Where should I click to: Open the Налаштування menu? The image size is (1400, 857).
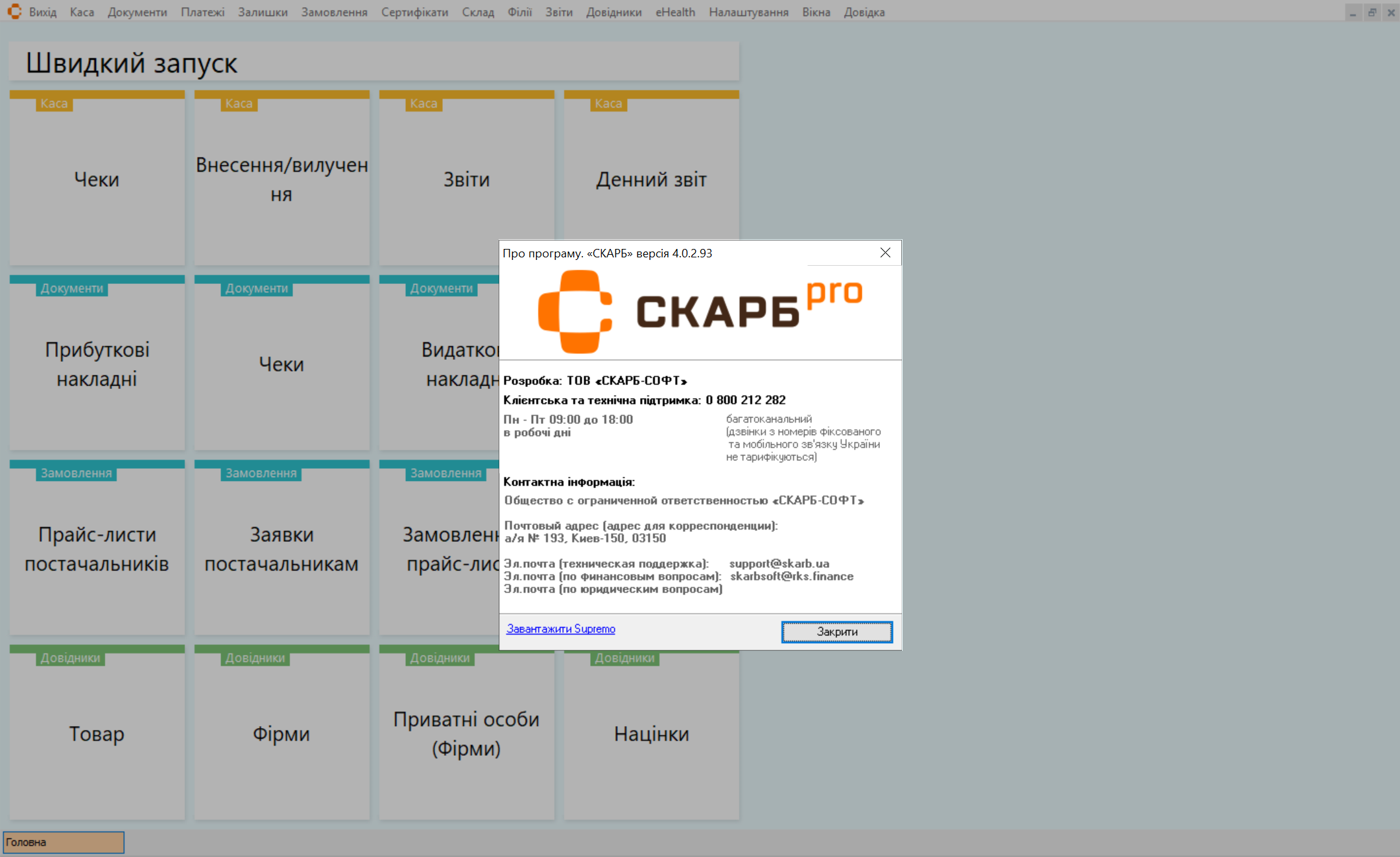click(x=748, y=12)
